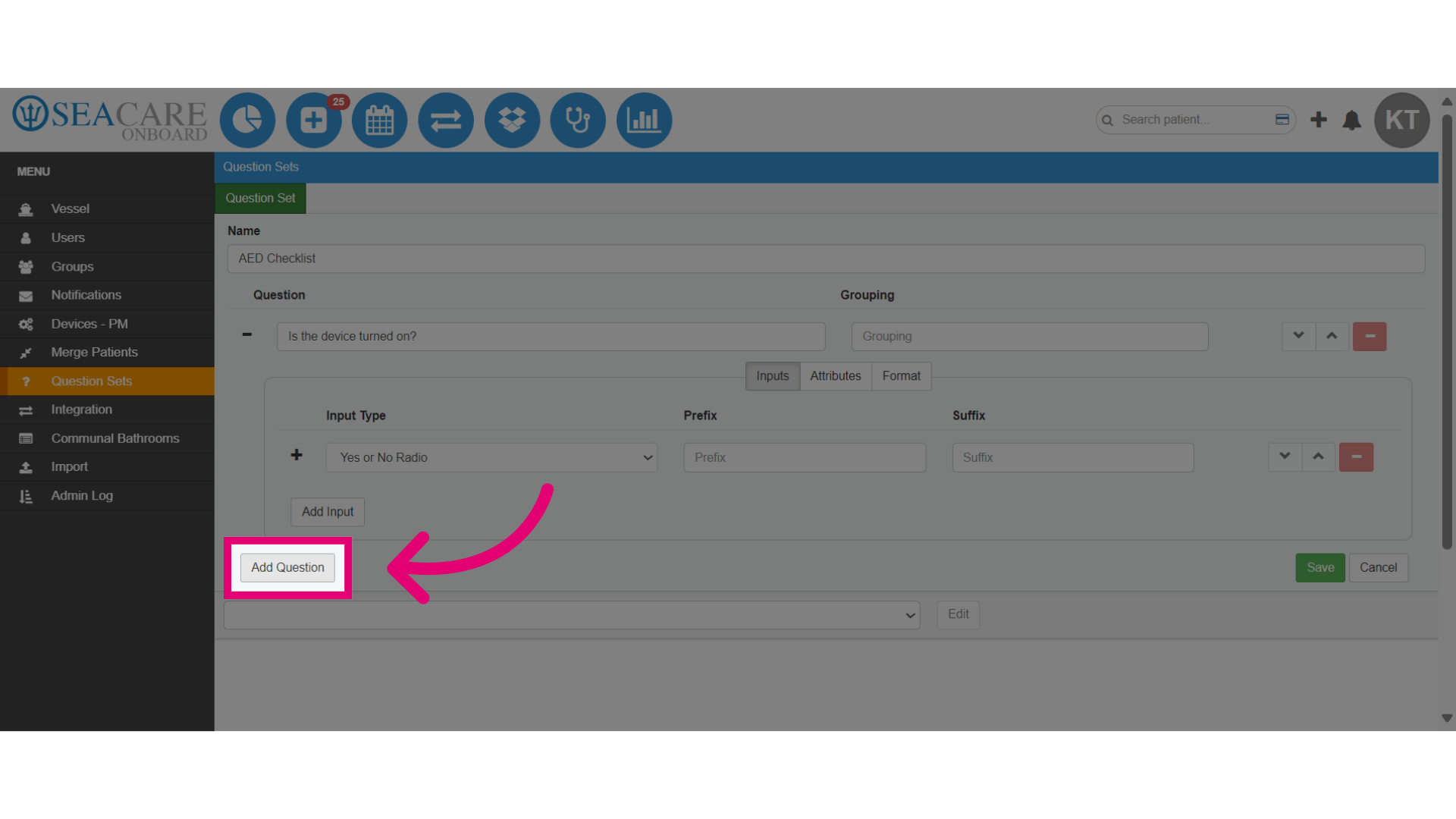
Task: Click the card icon in patient search
Action: 1282,120
